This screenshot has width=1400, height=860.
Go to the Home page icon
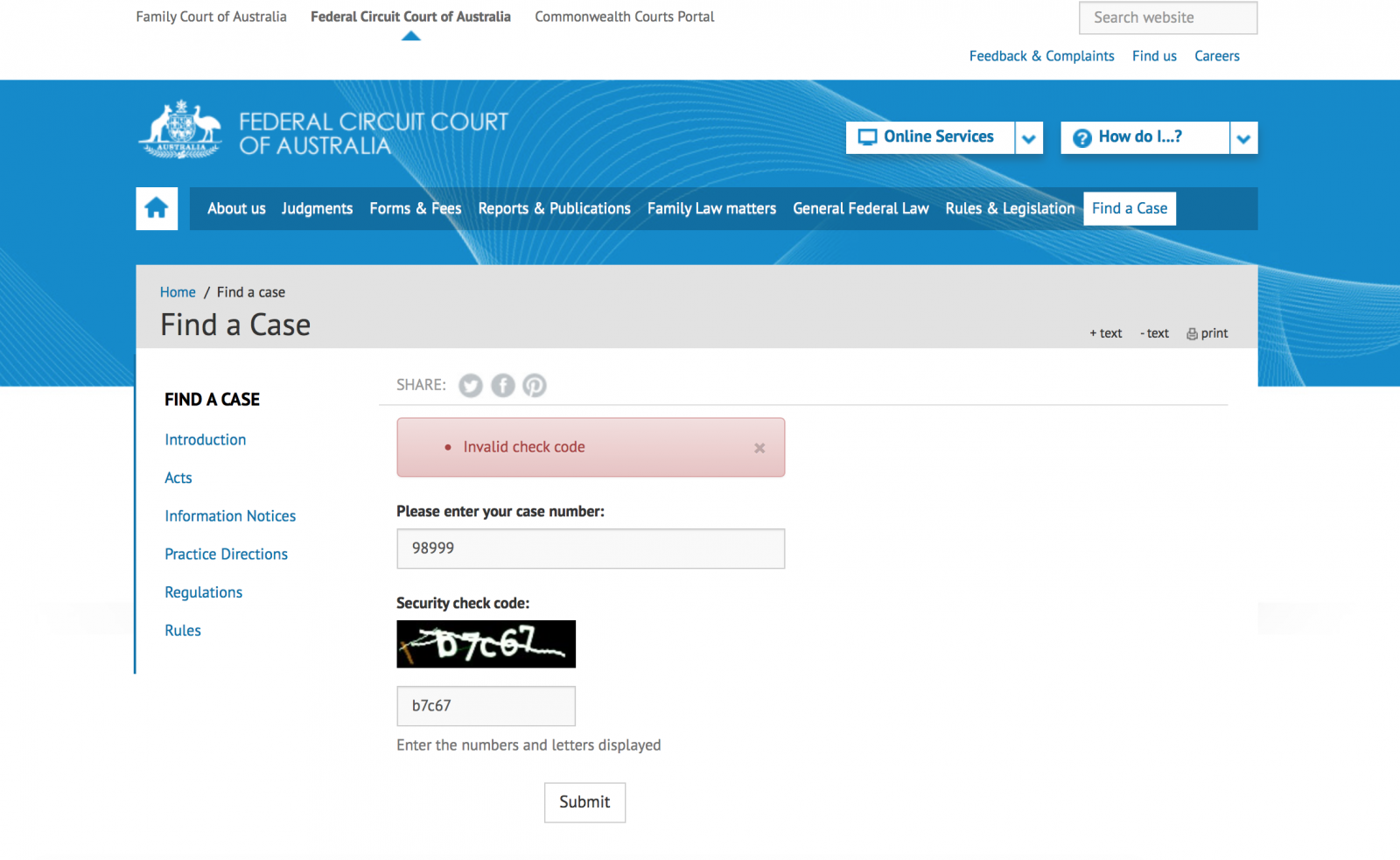pos(157,208)
